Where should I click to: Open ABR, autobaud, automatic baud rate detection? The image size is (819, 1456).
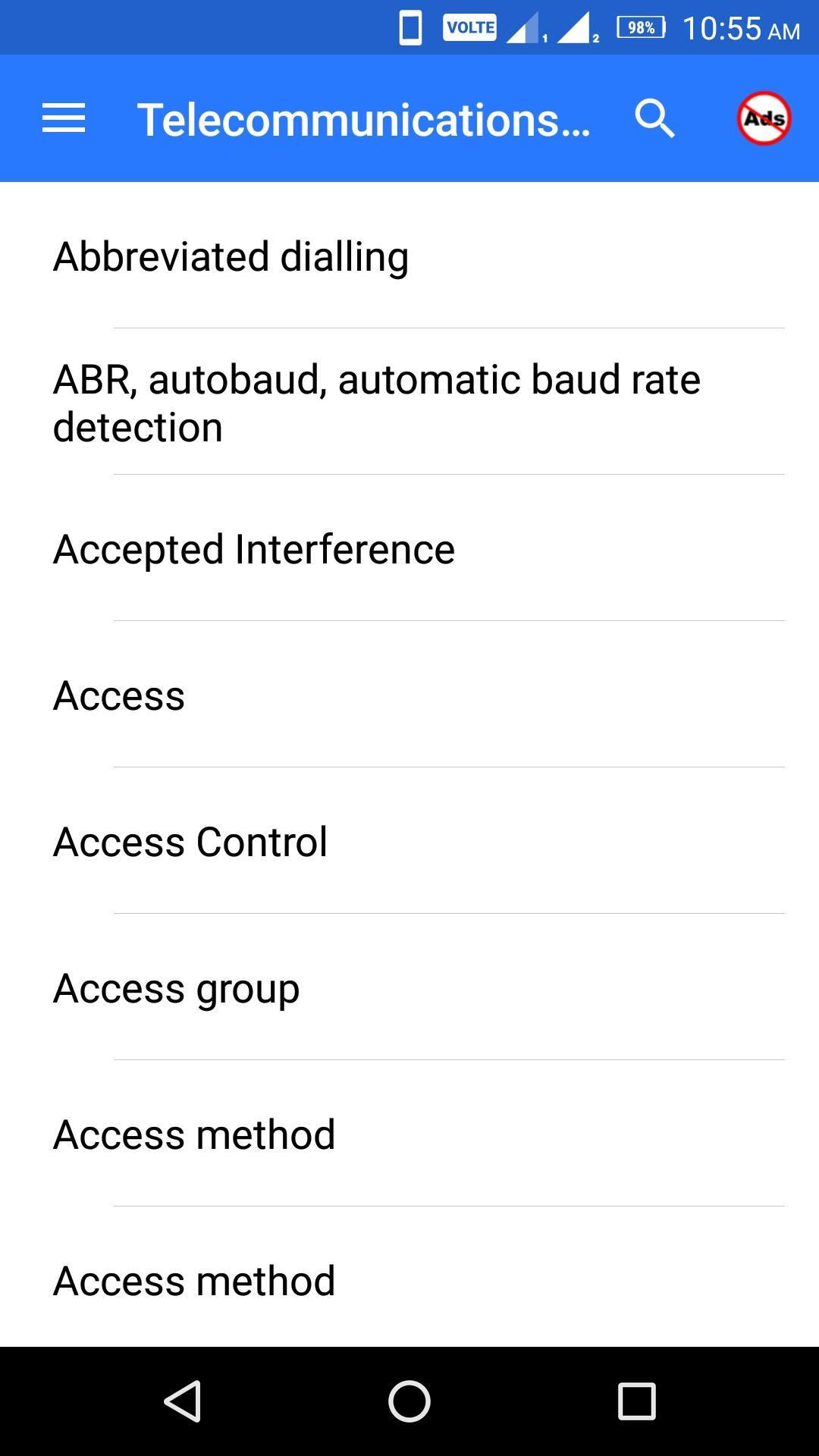[409, 402]
